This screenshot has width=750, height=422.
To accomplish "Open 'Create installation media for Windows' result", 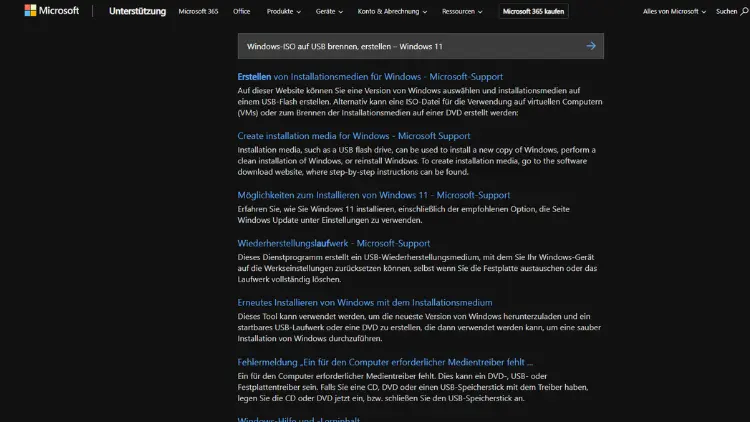I will (x=354, y=136).
